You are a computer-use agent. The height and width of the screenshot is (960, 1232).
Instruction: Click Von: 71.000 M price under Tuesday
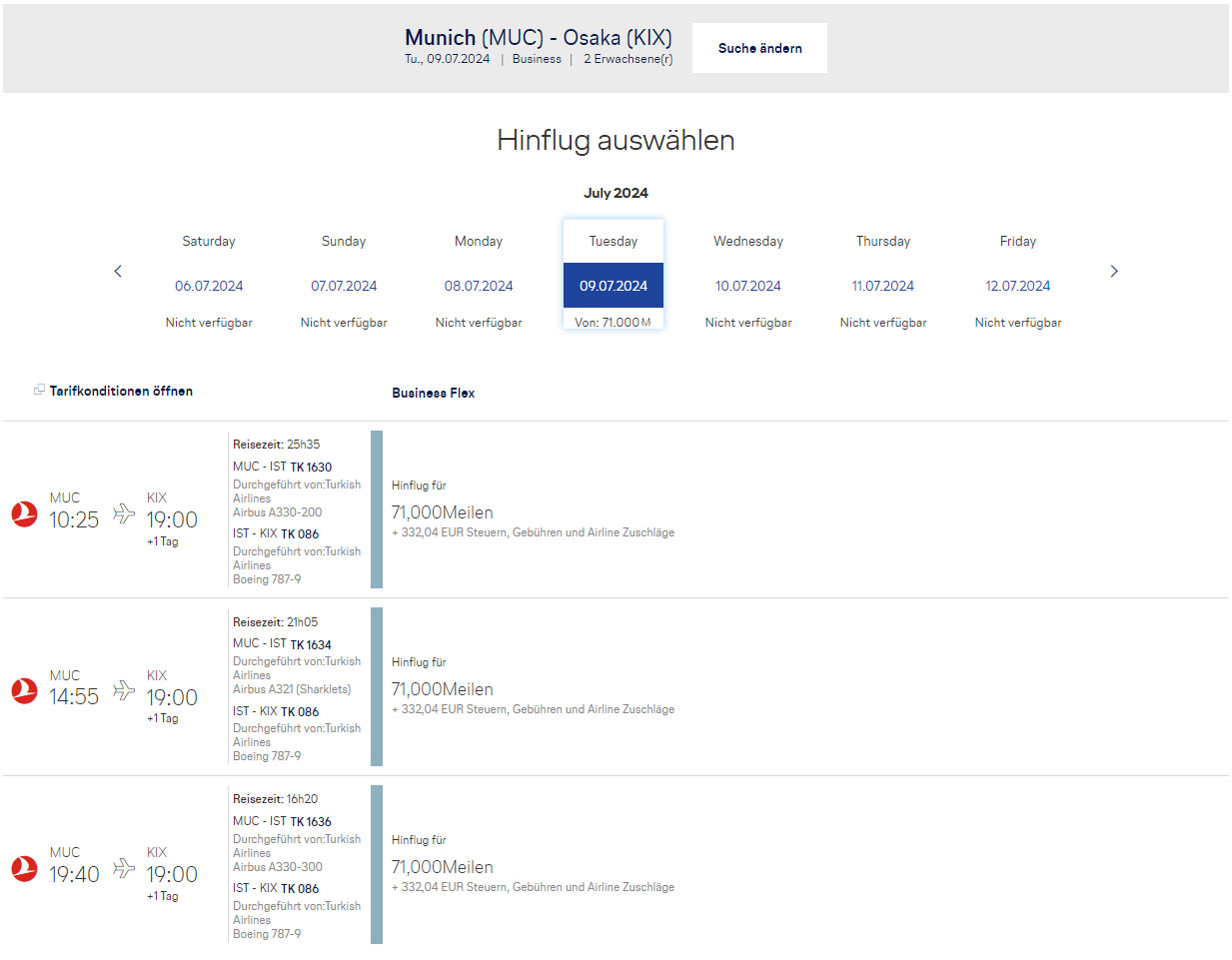click(x=614, y=322)
